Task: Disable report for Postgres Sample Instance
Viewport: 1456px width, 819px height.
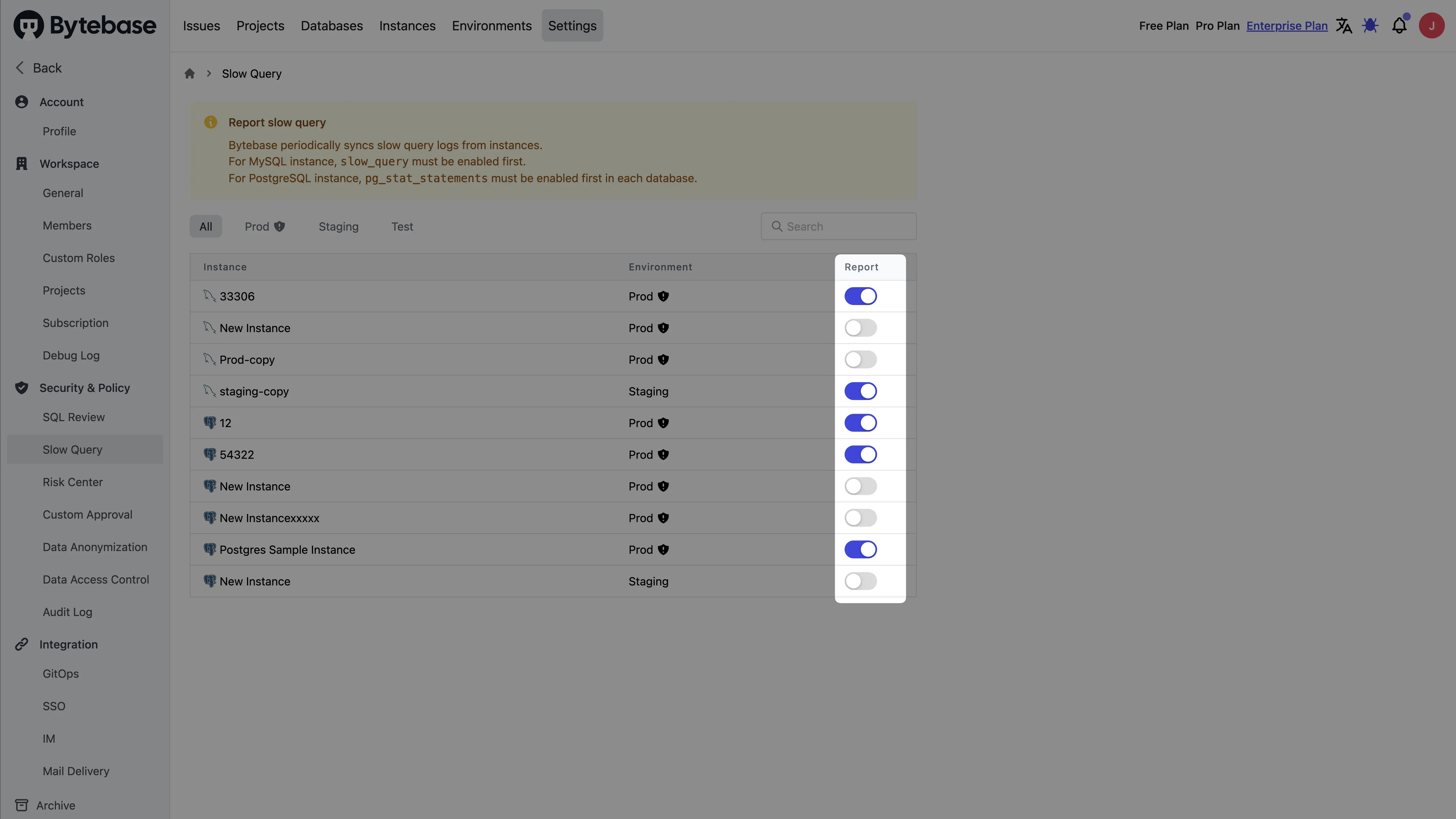Action: tap(860, 549)
